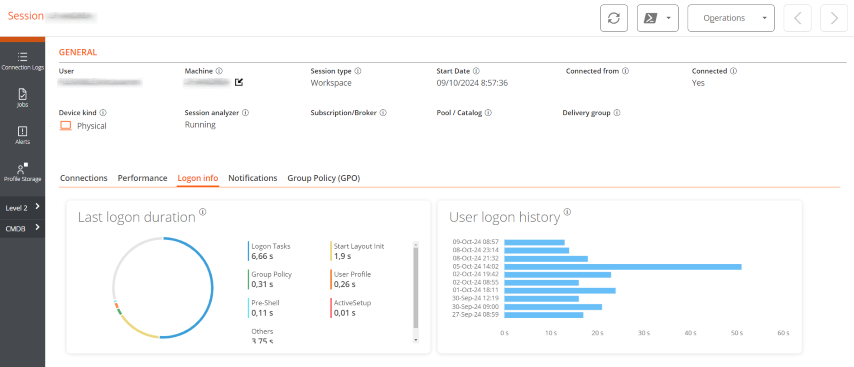This screenshot has width=854, height=367.
Task: Open the Operations dropdown
Action: point(731,18)
